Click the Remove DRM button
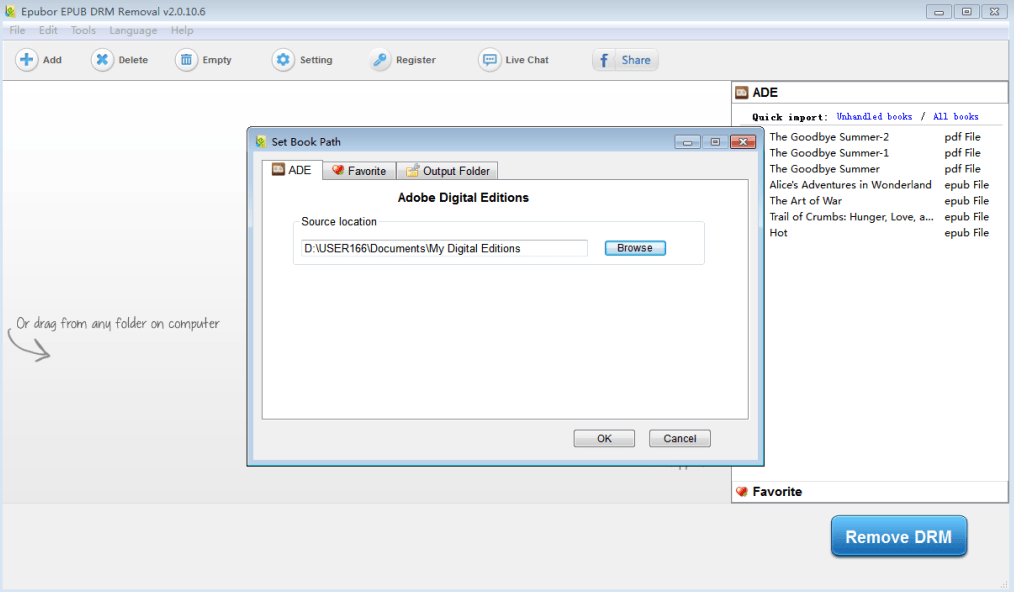Viewport: 1014px width, 592px height. (x=899, y=537)
